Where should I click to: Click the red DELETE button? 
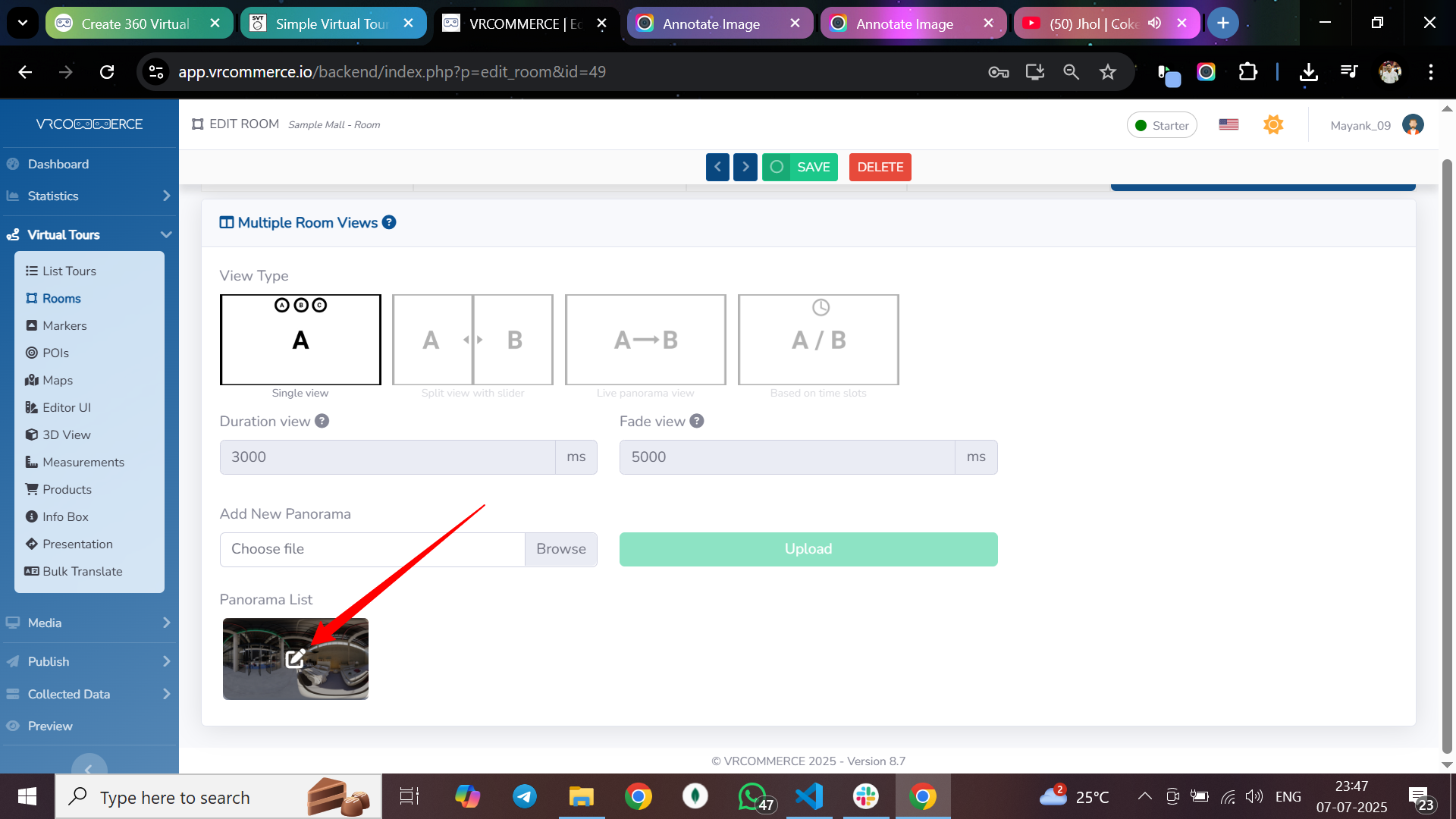point(880,167)
